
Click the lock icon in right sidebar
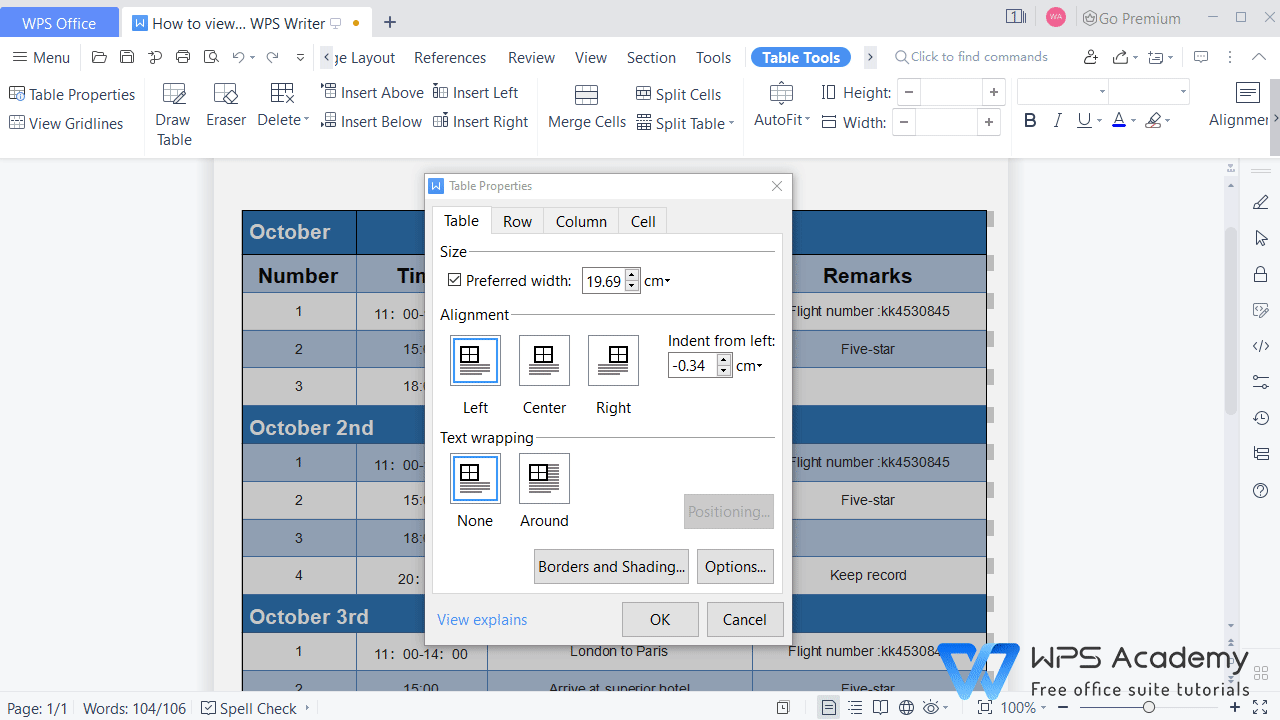1261,275
